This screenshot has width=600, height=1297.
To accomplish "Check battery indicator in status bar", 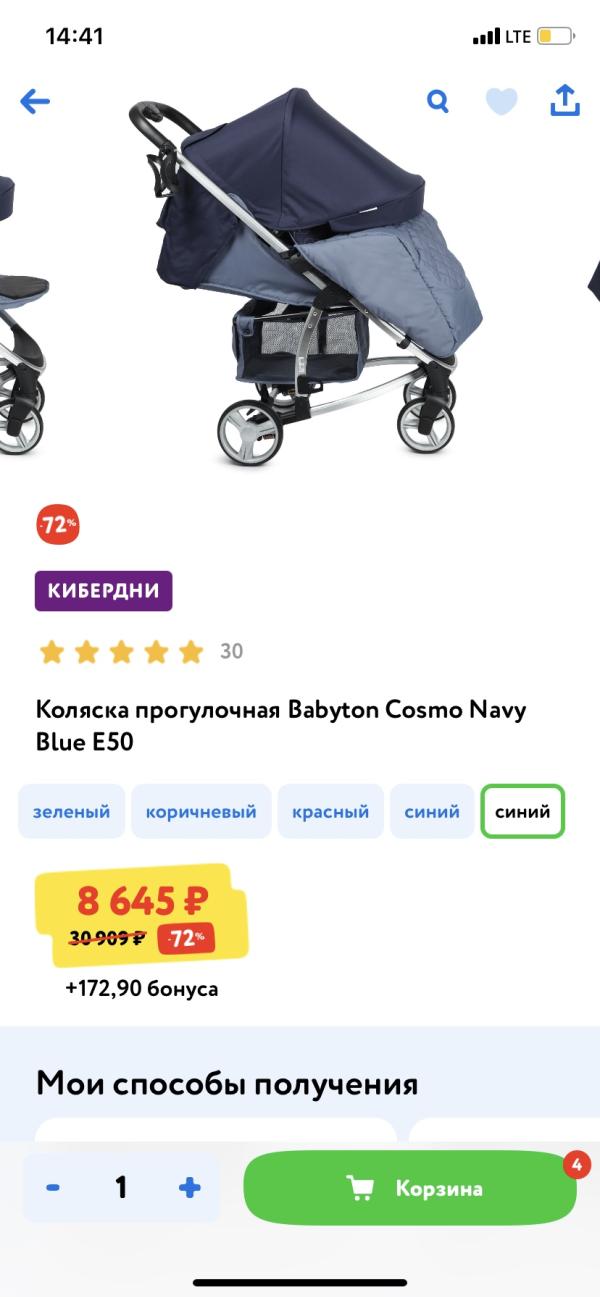I will (555, 37).
